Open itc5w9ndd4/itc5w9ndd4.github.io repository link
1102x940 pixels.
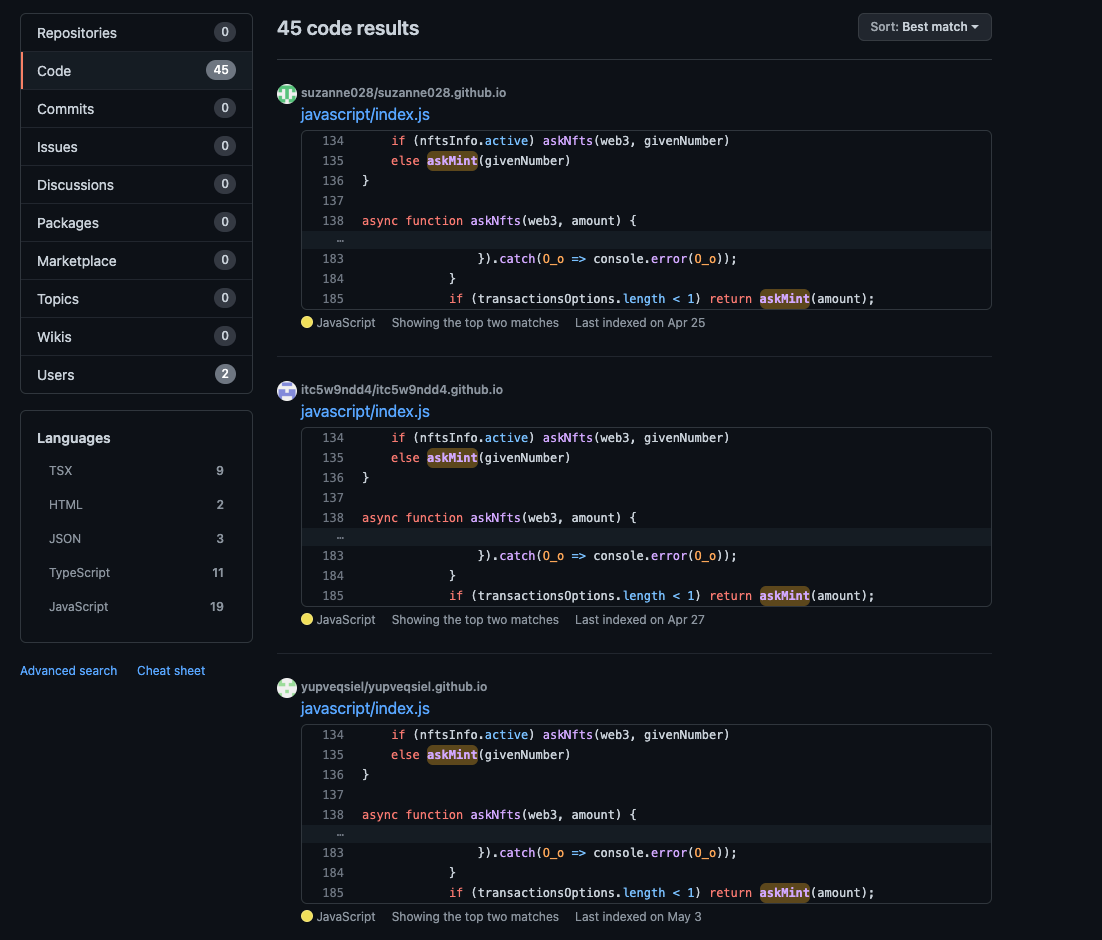[x=402, y=389]
